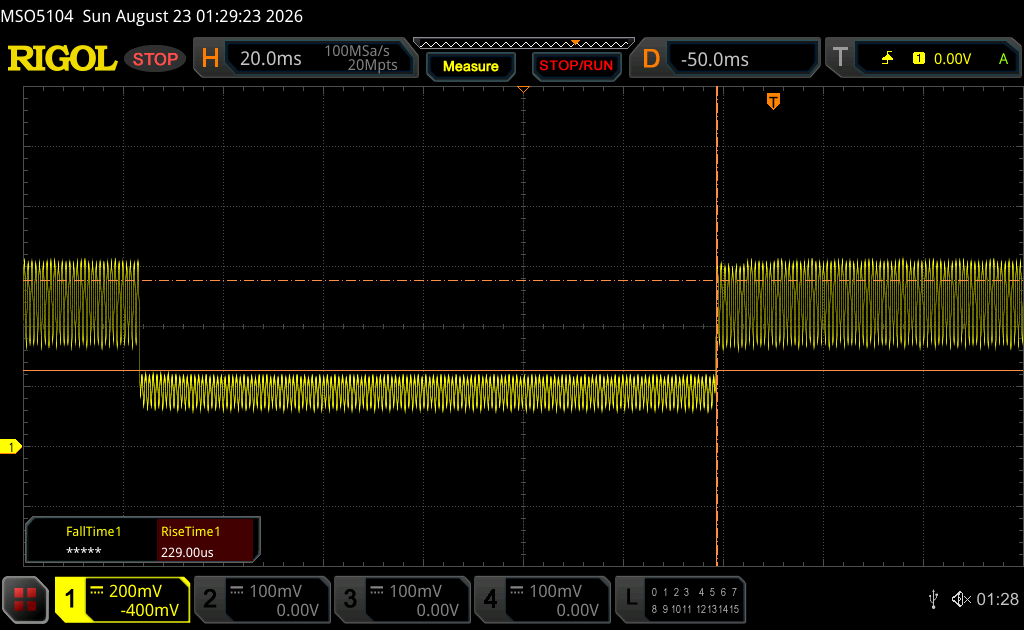Click channel 4 DC coupling icon

tap(517, 591)
